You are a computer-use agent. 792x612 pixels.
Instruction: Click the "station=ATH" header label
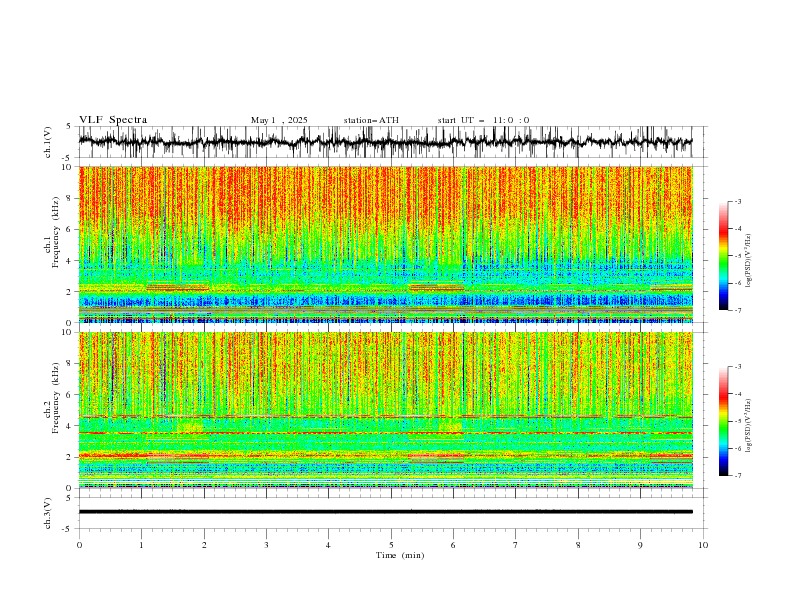pos(371,120)
